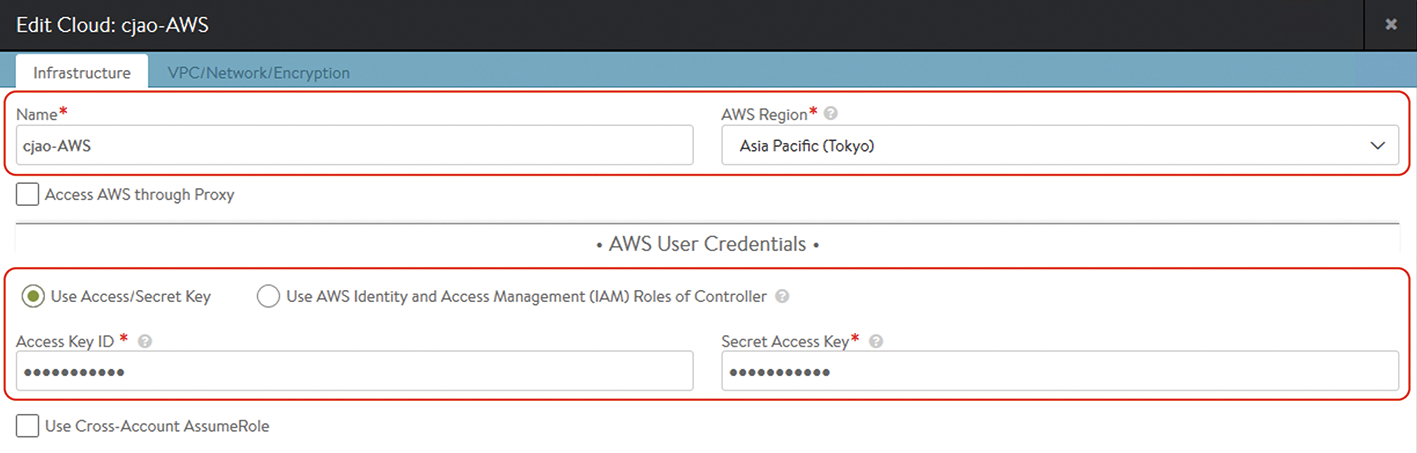Viewport: 1417px width, 453px height.
Task: Open the AWS Region help tooltip icon
Action: pyautogui.click(x=830, y=115)
